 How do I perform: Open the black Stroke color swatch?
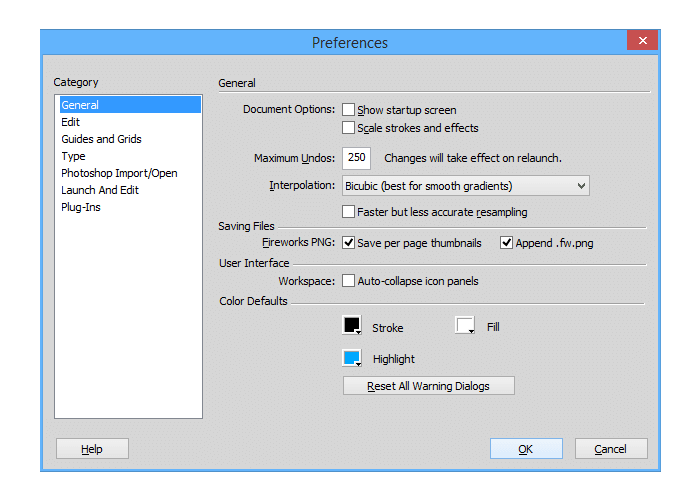[352, 326]
